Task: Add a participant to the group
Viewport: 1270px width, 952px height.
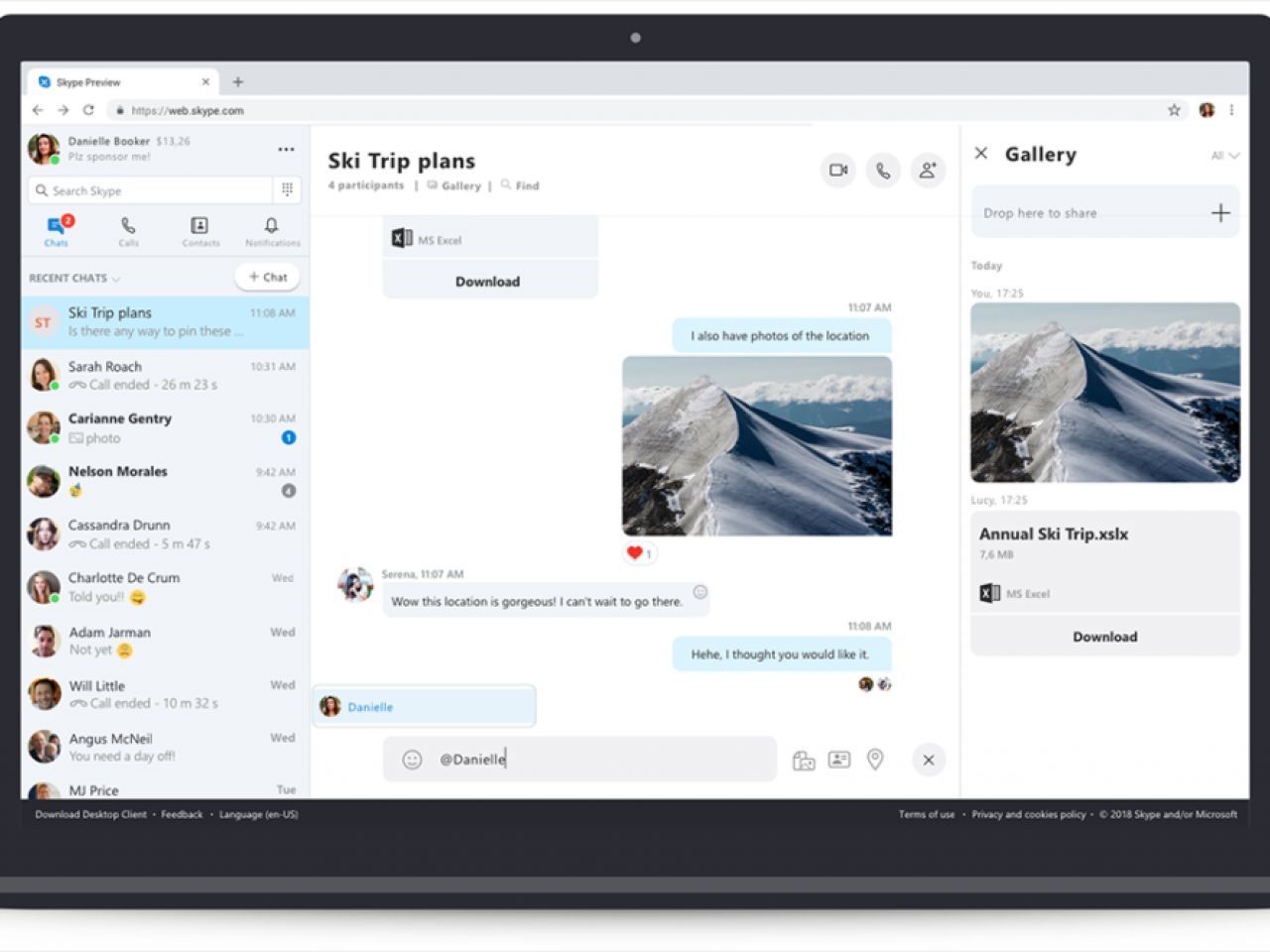Action: 928,171
